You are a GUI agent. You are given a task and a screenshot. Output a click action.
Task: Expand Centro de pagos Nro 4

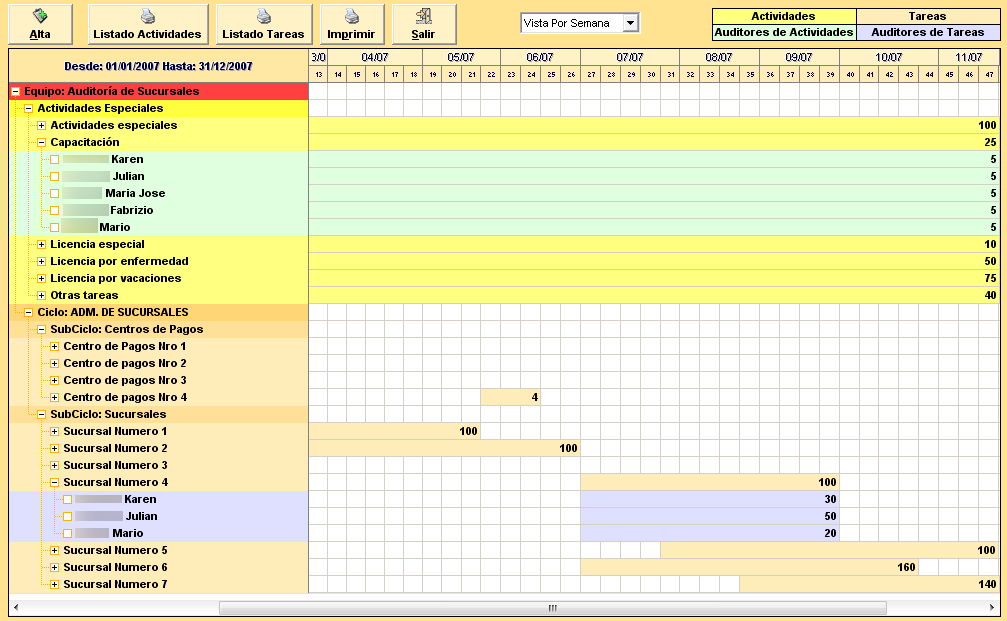55,398
